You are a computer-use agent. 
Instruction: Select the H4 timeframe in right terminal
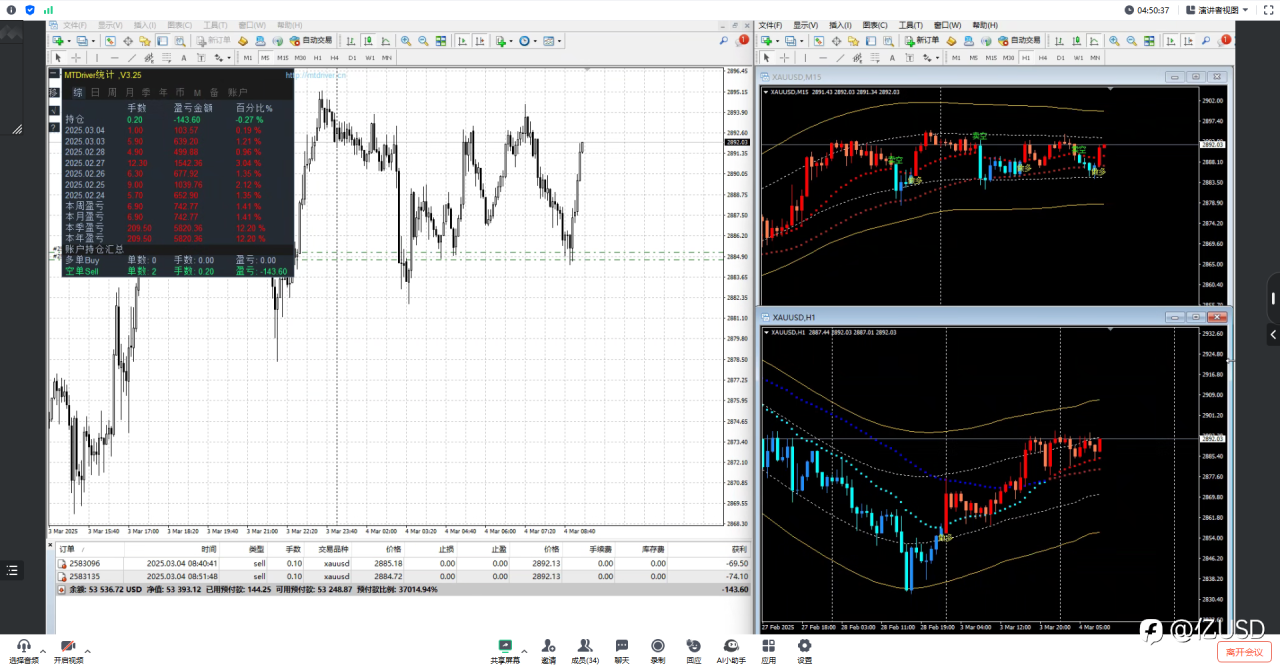1043,58
